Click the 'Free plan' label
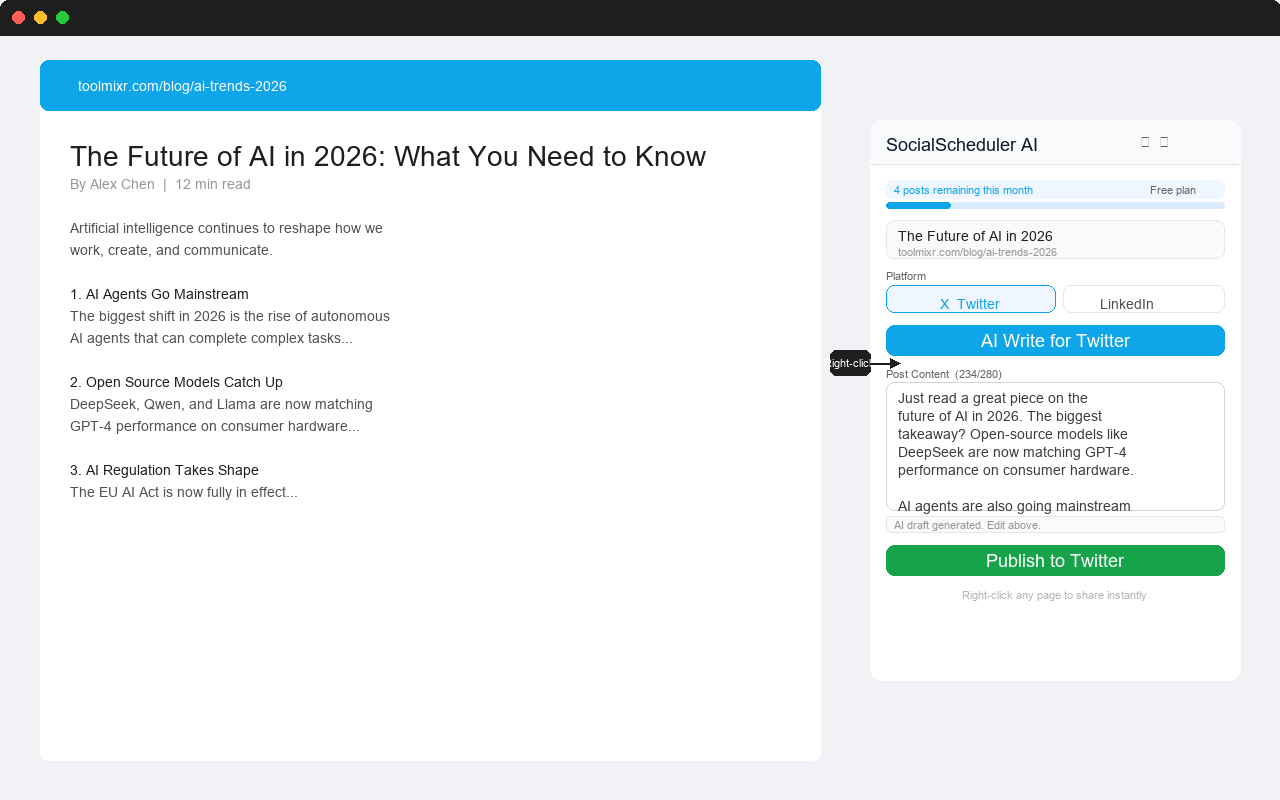This screenshot has width=1280, height=800. pos(1172,190)
